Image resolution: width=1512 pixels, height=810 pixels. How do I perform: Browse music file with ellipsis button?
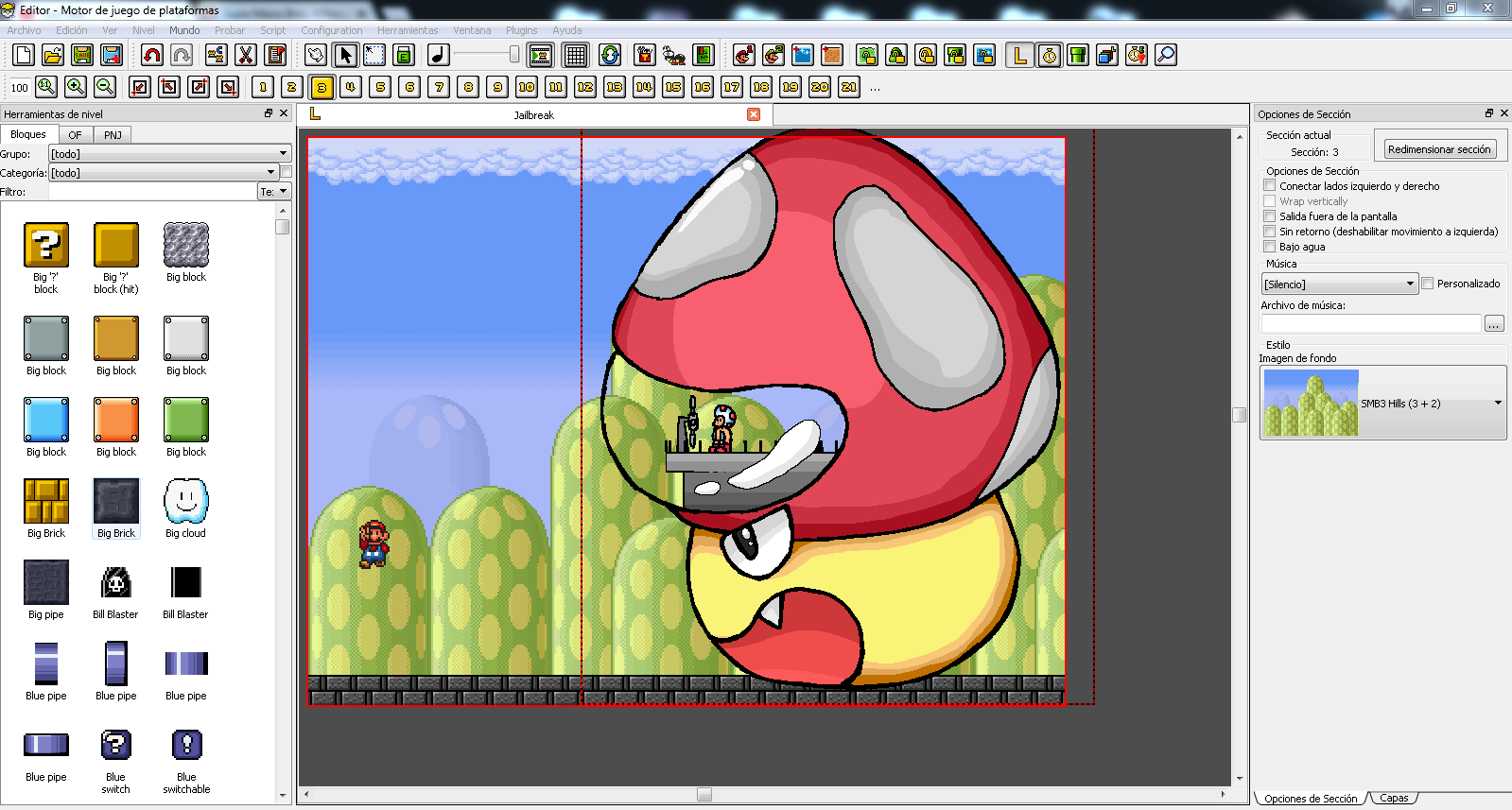tap(1494, 323)
